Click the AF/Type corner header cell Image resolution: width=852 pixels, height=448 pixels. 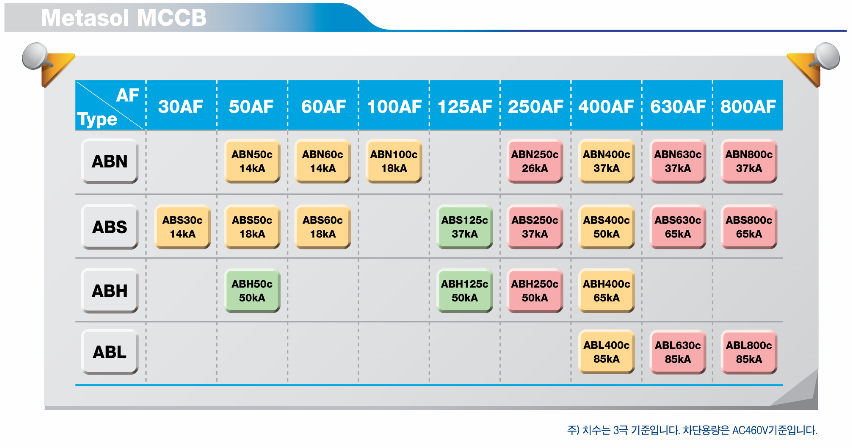click(x=110, y=105)
